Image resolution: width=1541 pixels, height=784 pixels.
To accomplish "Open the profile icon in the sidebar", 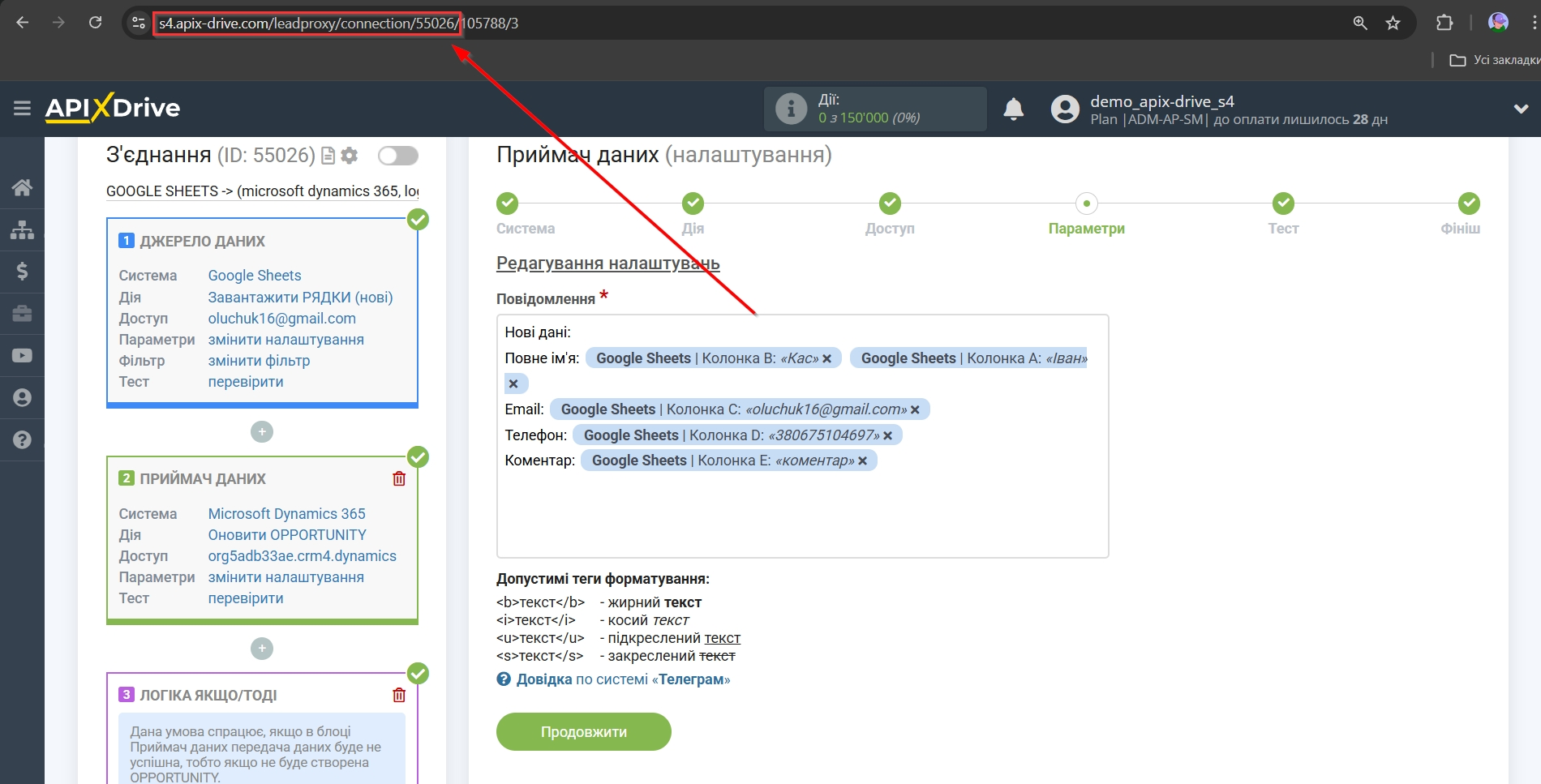I will point(22,397).
